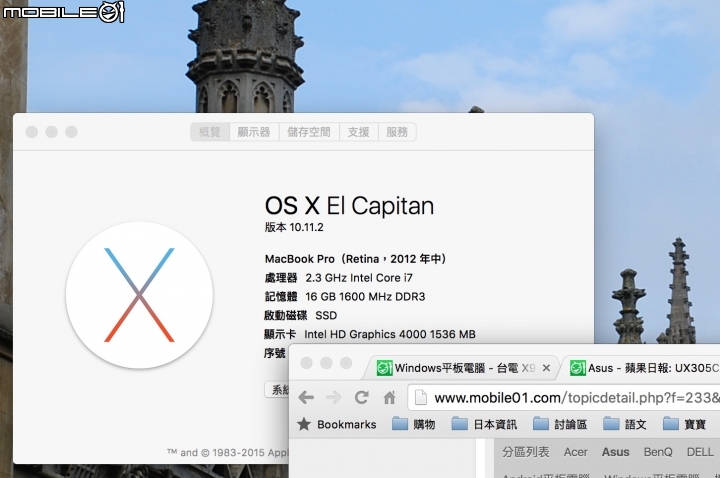The width and height of the screenshot is (720, 478).
Task: Click the 系統 report button in About This Mac
Action: (277, 390)
